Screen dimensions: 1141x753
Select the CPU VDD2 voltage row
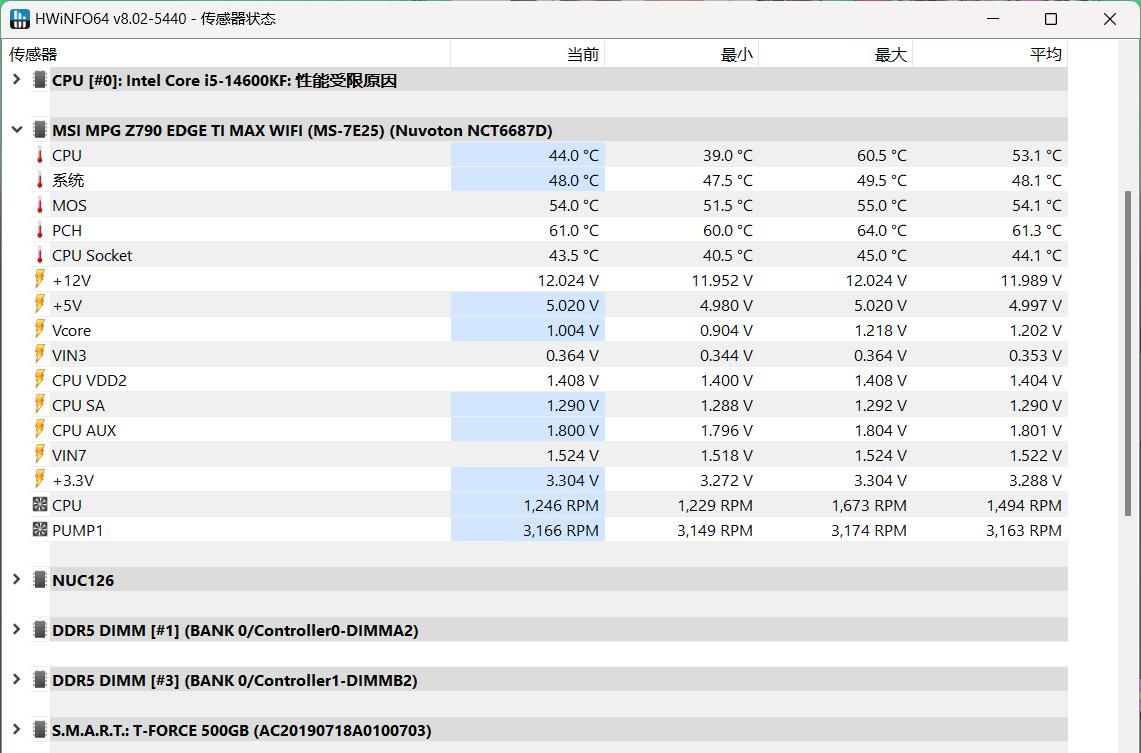point(250,380)
